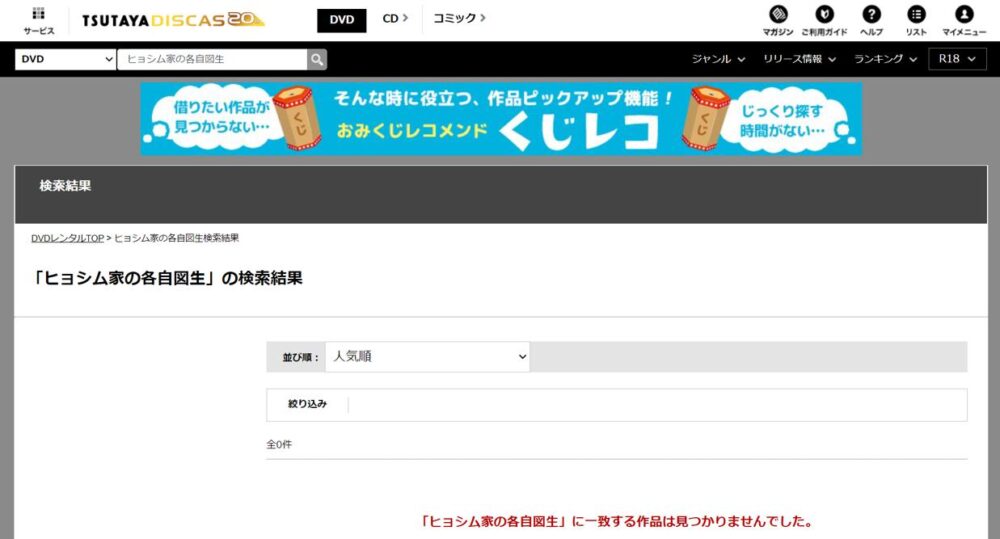Open the リスト icon
The image size is (1000, 539).
click(916, 20)
